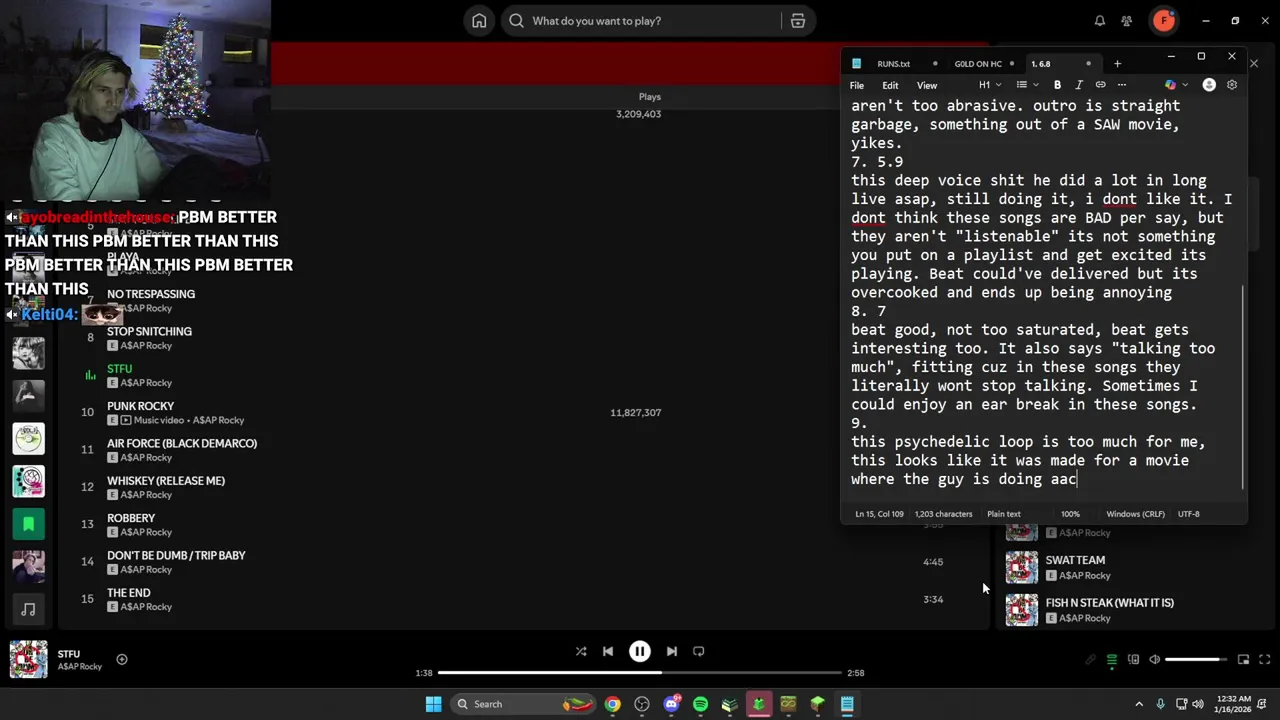This screenshot has width=1280, height=720.
Task: Adjust Spotify volume slider
Action: pos(1195,660)
